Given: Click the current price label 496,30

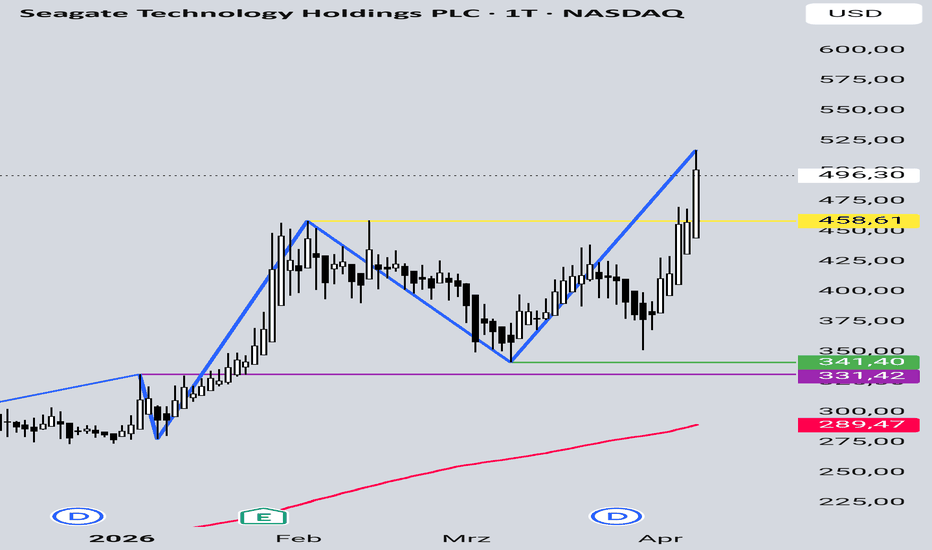Looking at the screenshot, I should pos(858,175).
